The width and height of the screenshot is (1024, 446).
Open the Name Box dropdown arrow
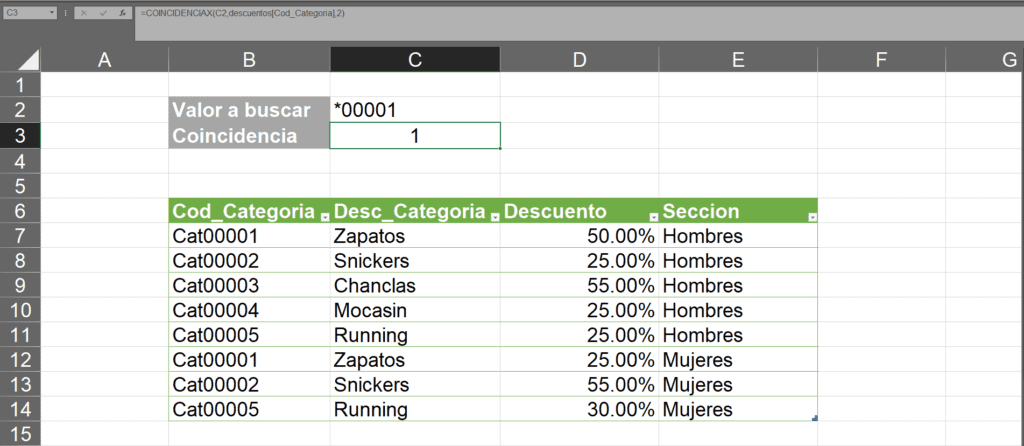[x=51, y=12]
